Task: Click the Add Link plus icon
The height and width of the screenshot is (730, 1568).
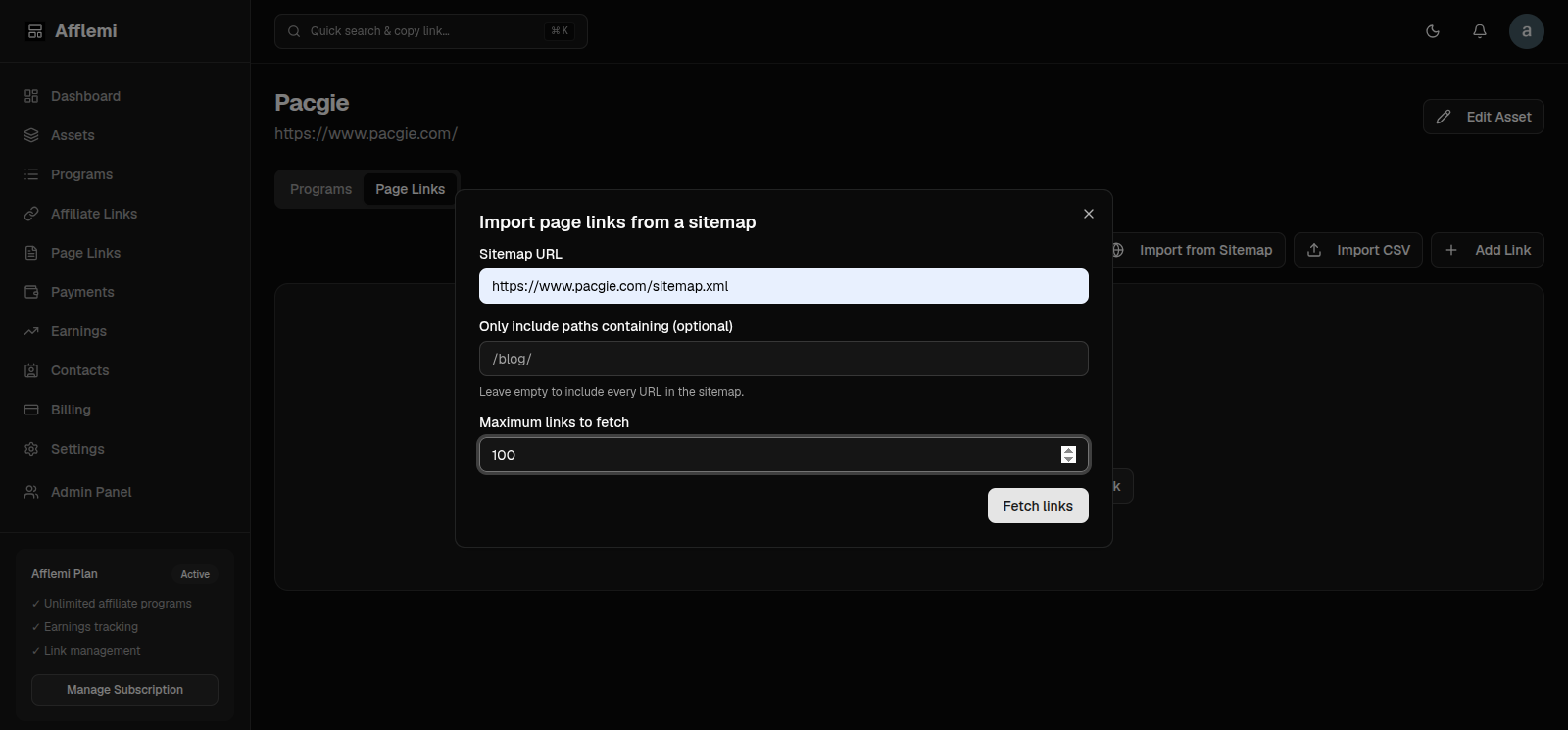Action: (1451, 250)
